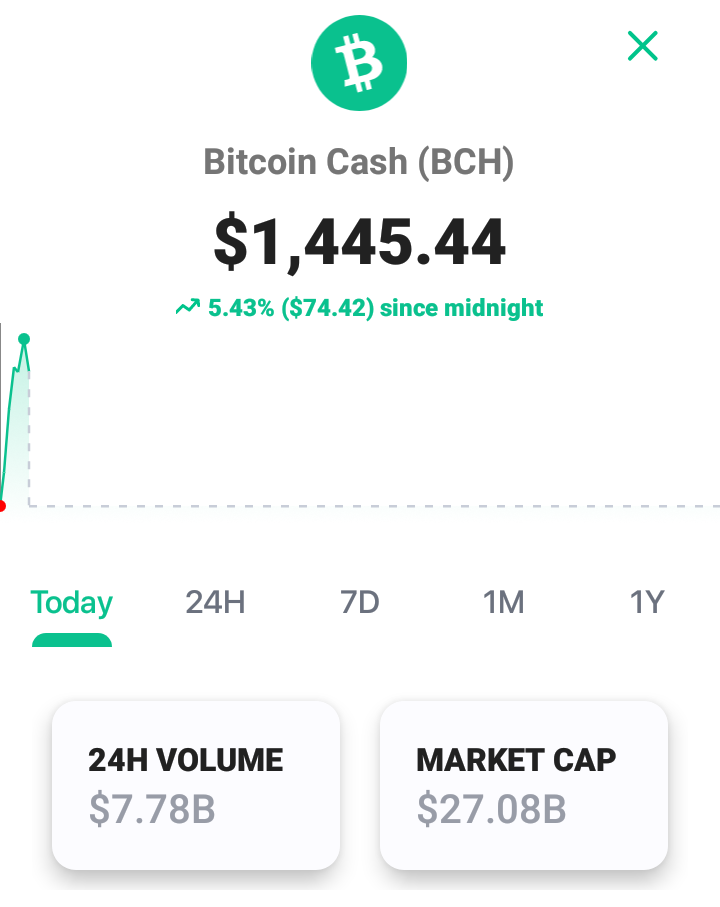The height and width of the screenshot is (907, 720).
Task: Click the upward trend arrow icon
Action: pos(188,307)
